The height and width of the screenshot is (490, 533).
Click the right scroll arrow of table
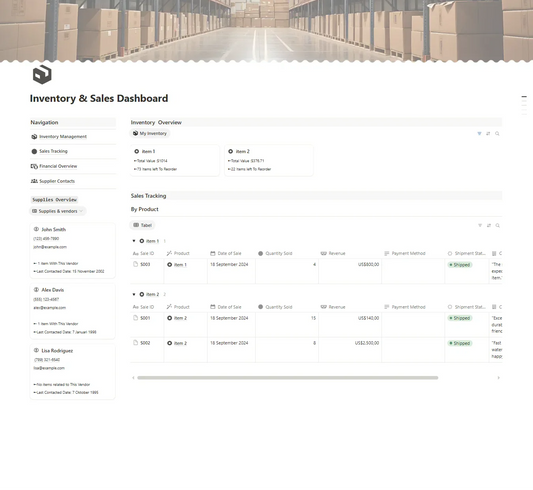click(498, 378)
